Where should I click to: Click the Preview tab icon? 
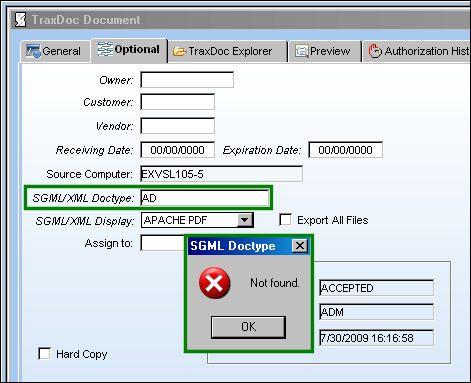302,51
